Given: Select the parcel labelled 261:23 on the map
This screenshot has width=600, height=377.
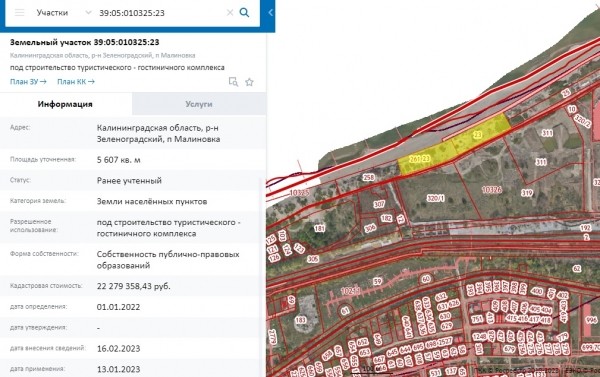Looking at the screenshot, I should 419,159.
